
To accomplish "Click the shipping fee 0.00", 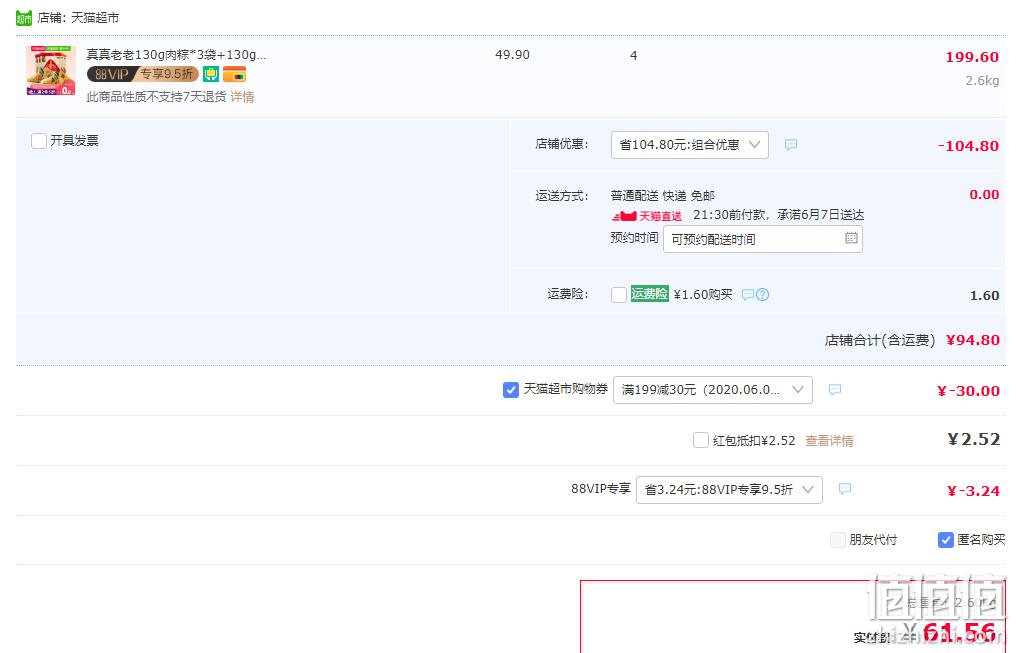I will click(984, 194).
